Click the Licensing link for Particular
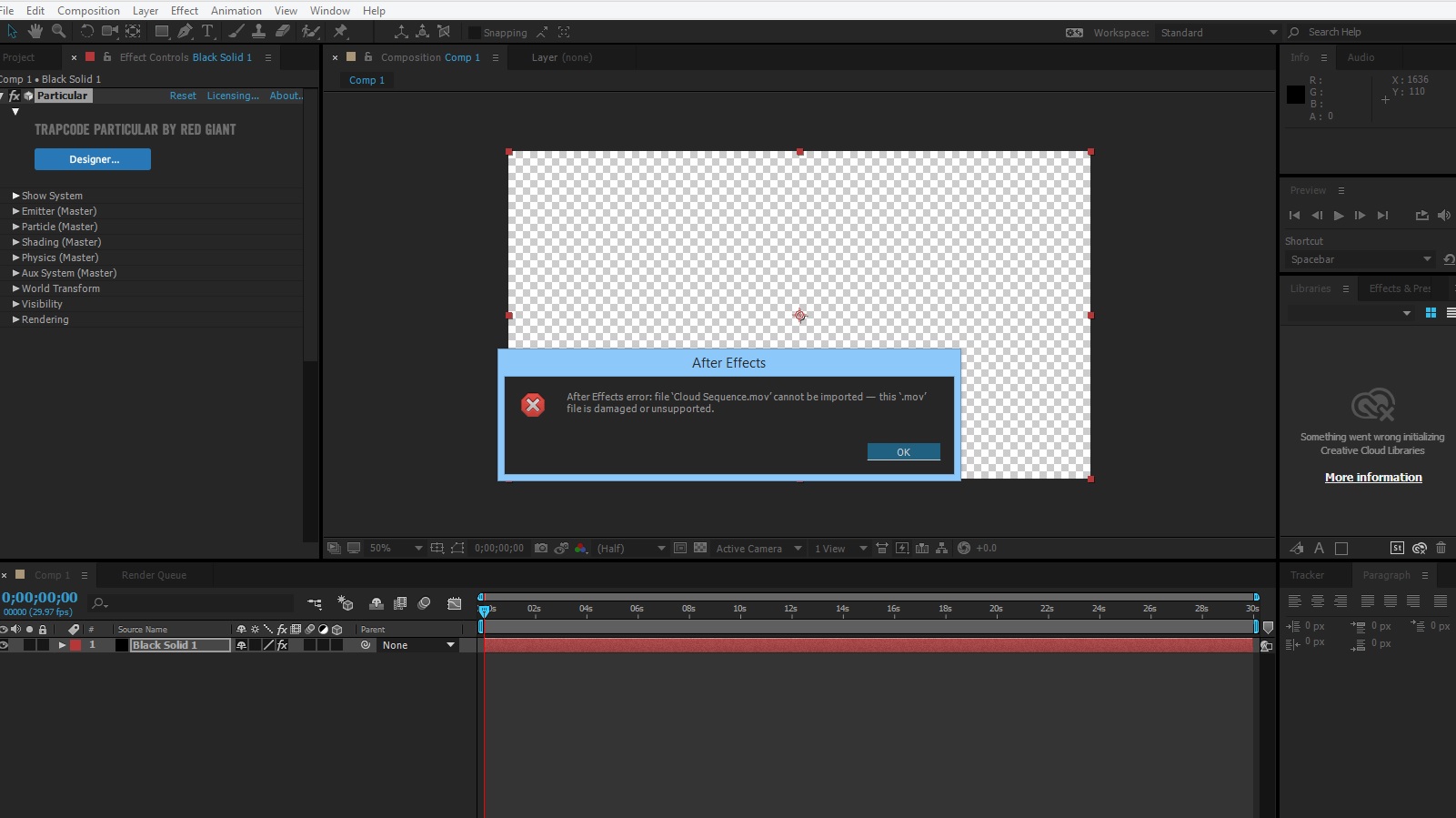The height and width of the screenshot is (818, 1456). coord(233,96)
